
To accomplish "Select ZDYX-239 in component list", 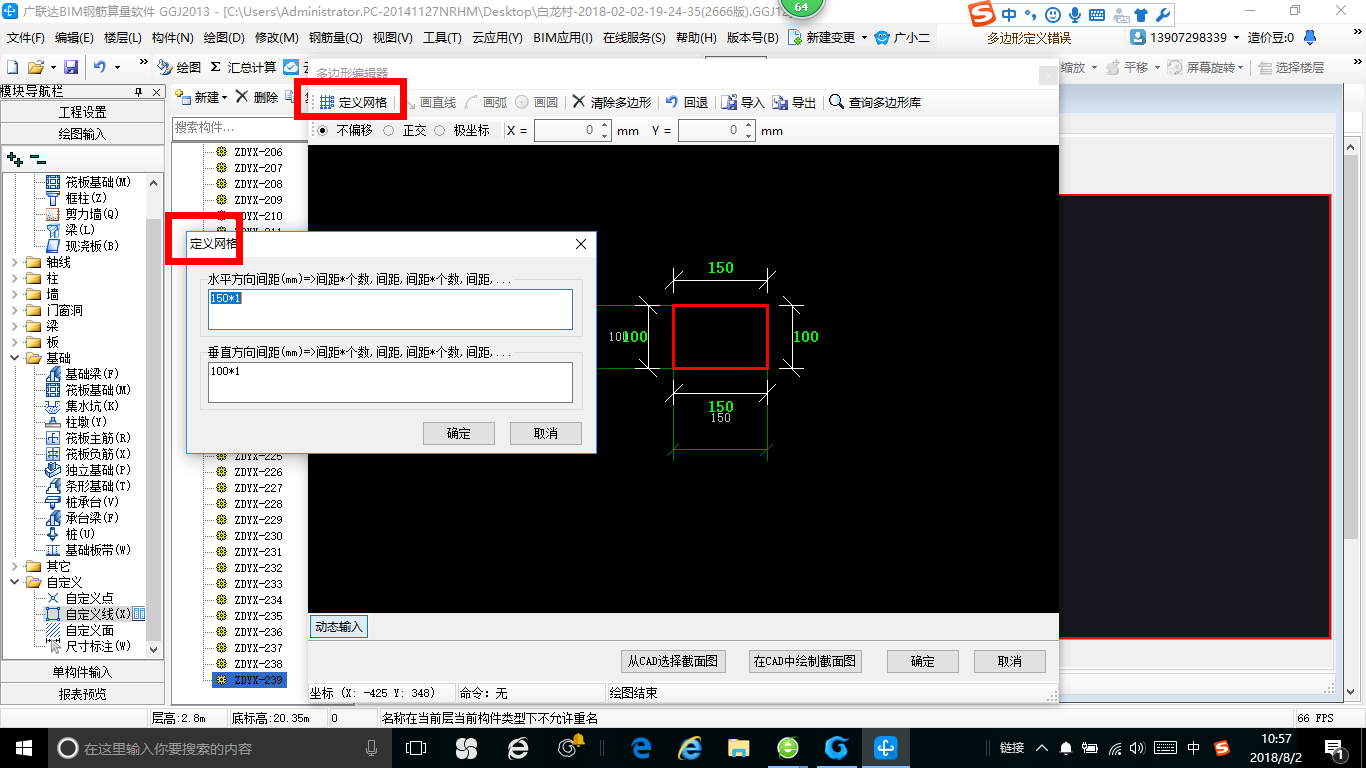I will tap(249, 680).
